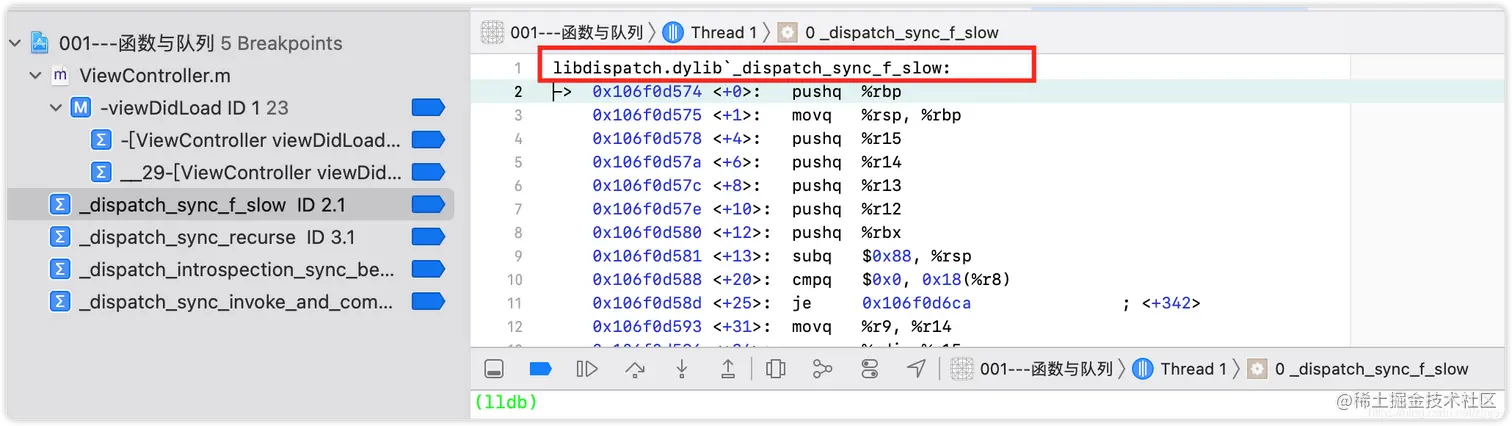This screenshot has height=426, width=1512.
Task: Click in the (lldb) console input
Action: pyautogui.click(x=990, y=402)
